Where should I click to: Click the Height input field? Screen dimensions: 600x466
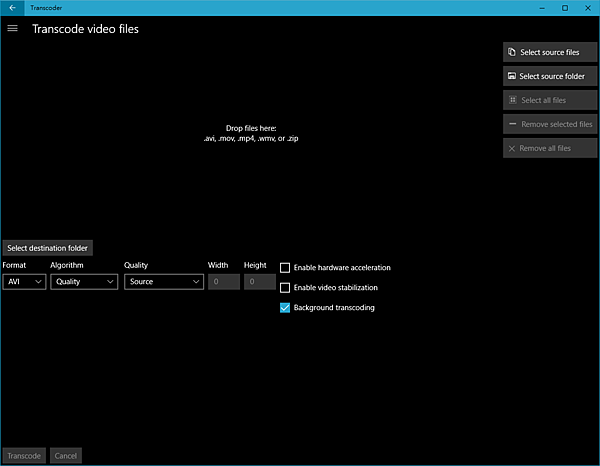(x=260, y=282)
